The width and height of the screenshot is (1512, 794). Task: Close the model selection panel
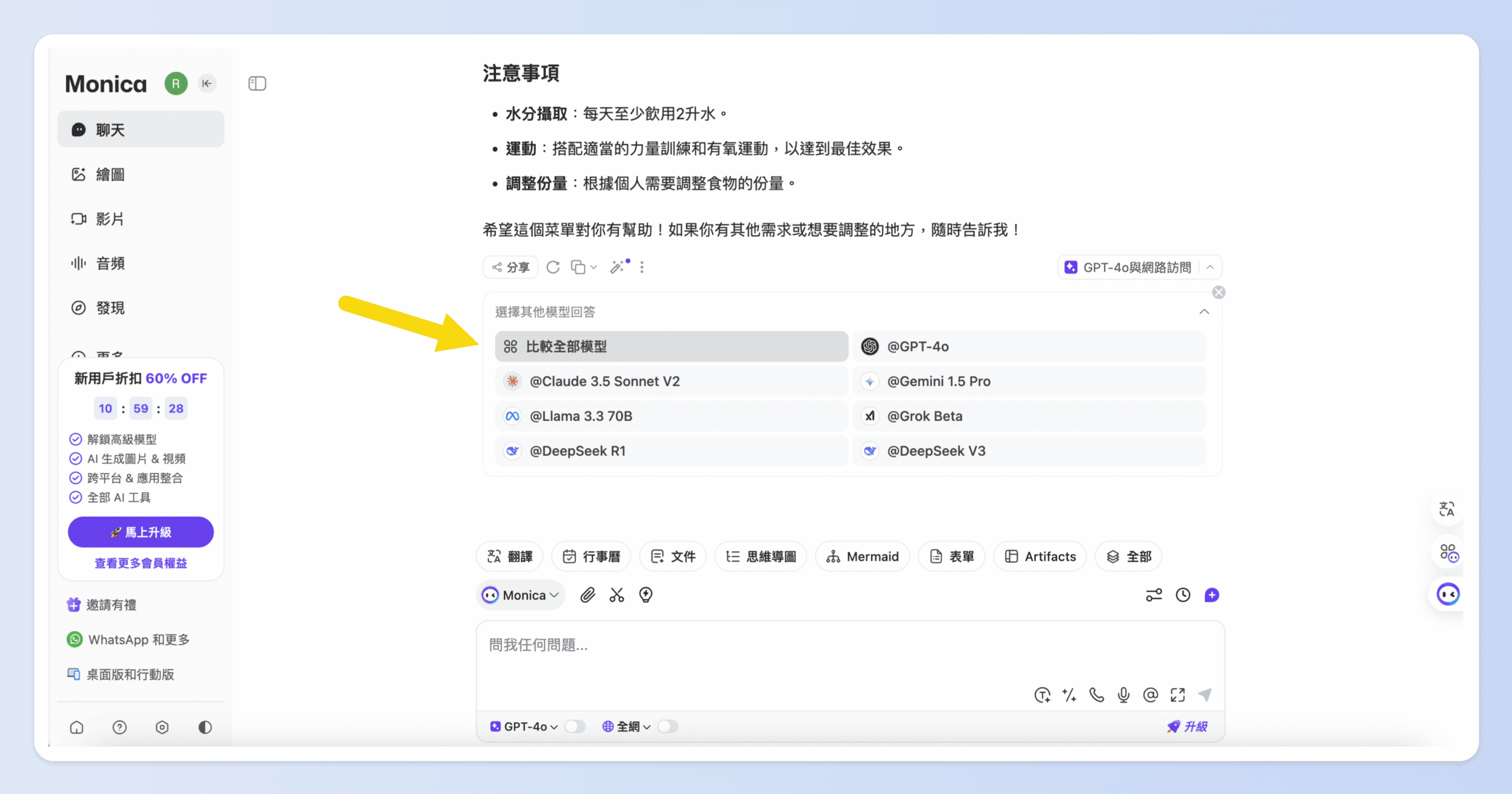[x=1218, y=292]
